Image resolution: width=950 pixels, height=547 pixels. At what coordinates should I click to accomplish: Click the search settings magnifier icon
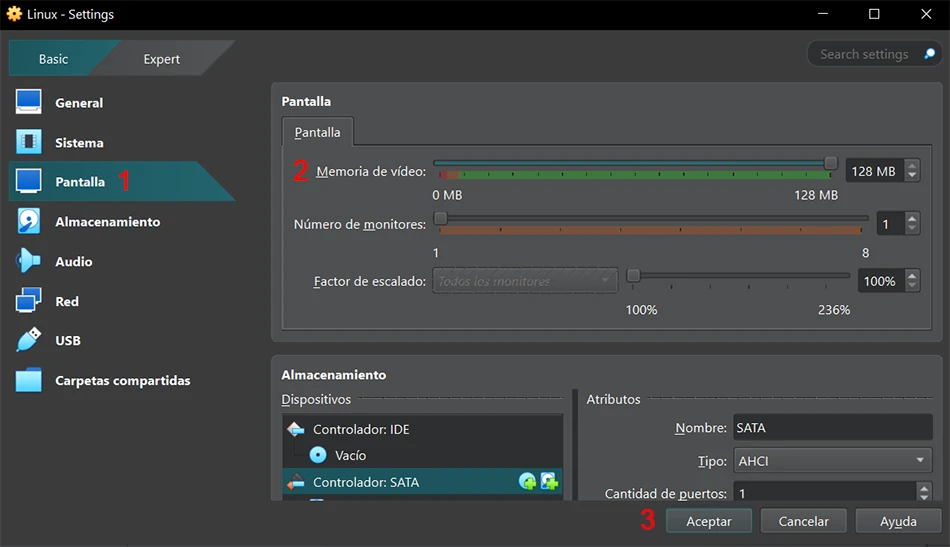(929, 54)
